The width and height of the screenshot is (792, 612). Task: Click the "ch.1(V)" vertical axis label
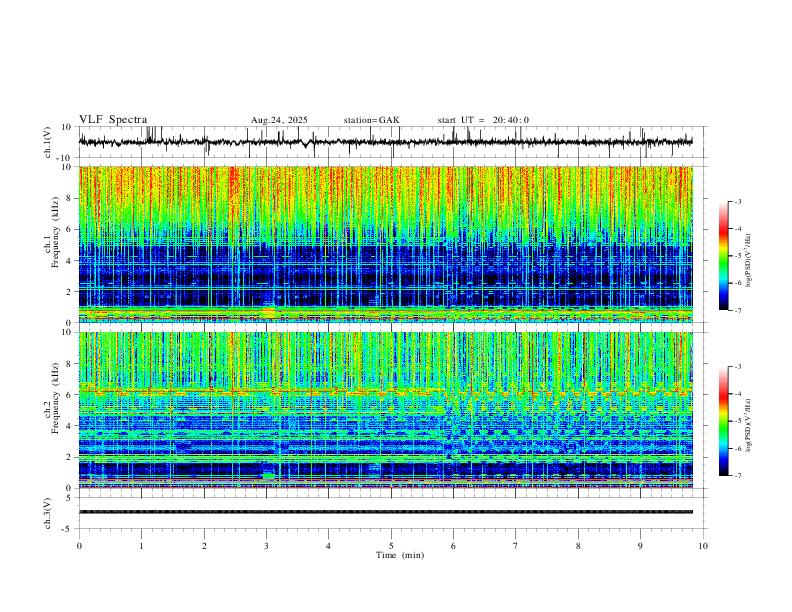click(48, 142)
